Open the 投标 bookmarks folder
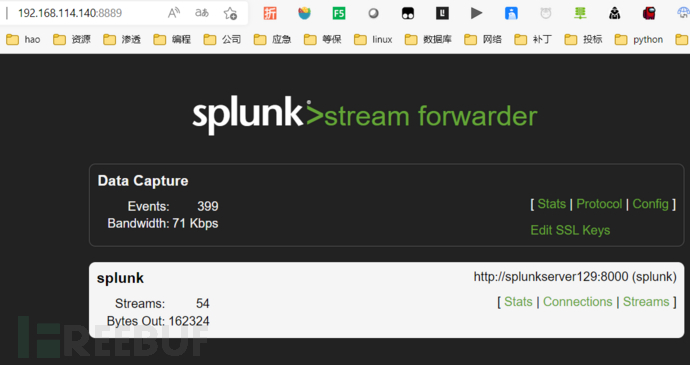 584,40
